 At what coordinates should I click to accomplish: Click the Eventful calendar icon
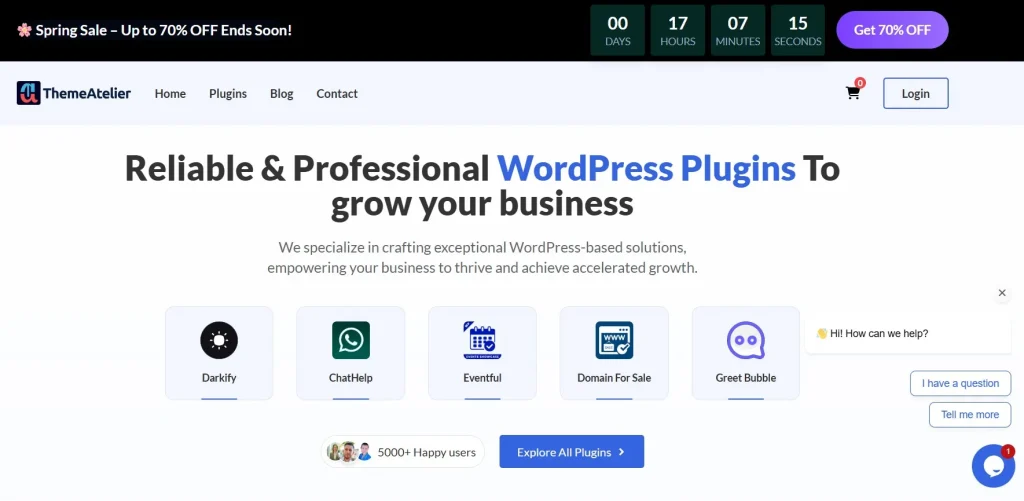click(482, 340)
